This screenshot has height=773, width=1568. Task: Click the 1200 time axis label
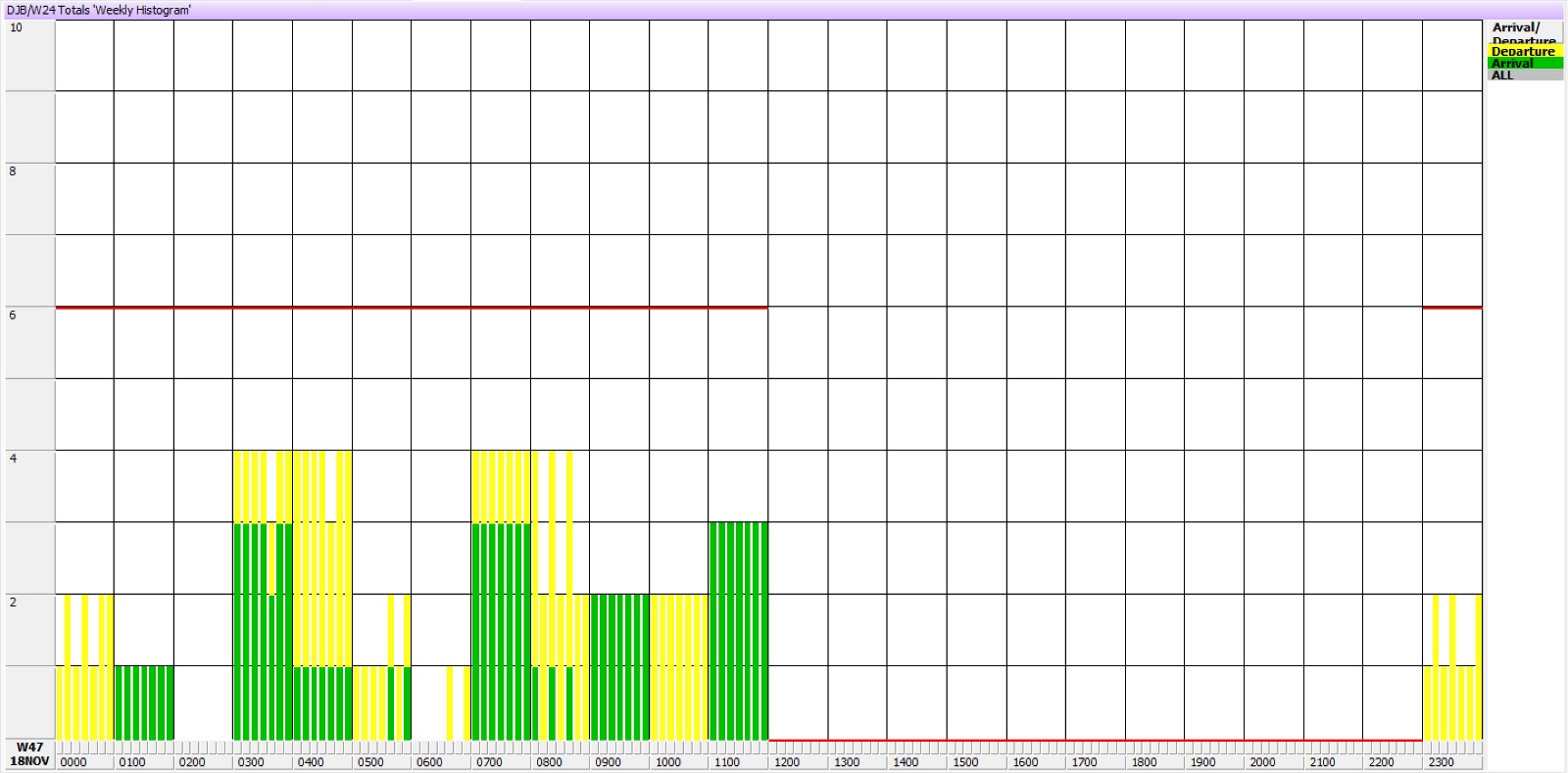pyautogui.click(x=787, y=762)
